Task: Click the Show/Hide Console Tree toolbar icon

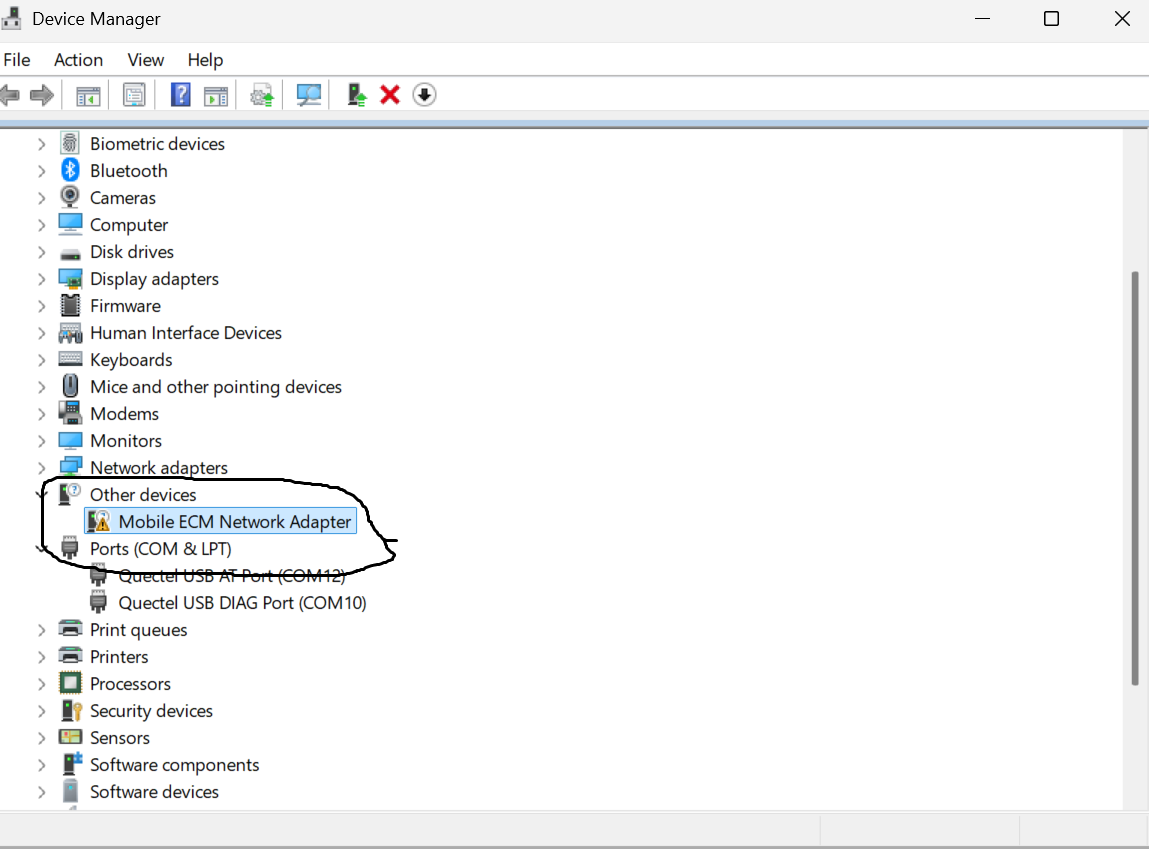Action: pos(88,95)
